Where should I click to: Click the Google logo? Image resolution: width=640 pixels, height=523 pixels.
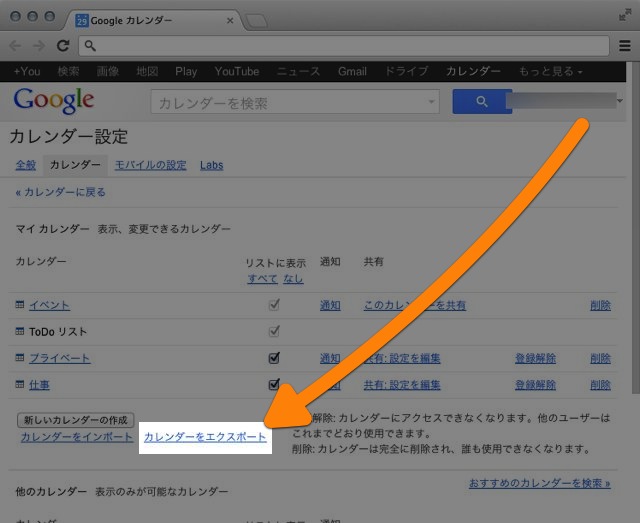click(54, 101)
